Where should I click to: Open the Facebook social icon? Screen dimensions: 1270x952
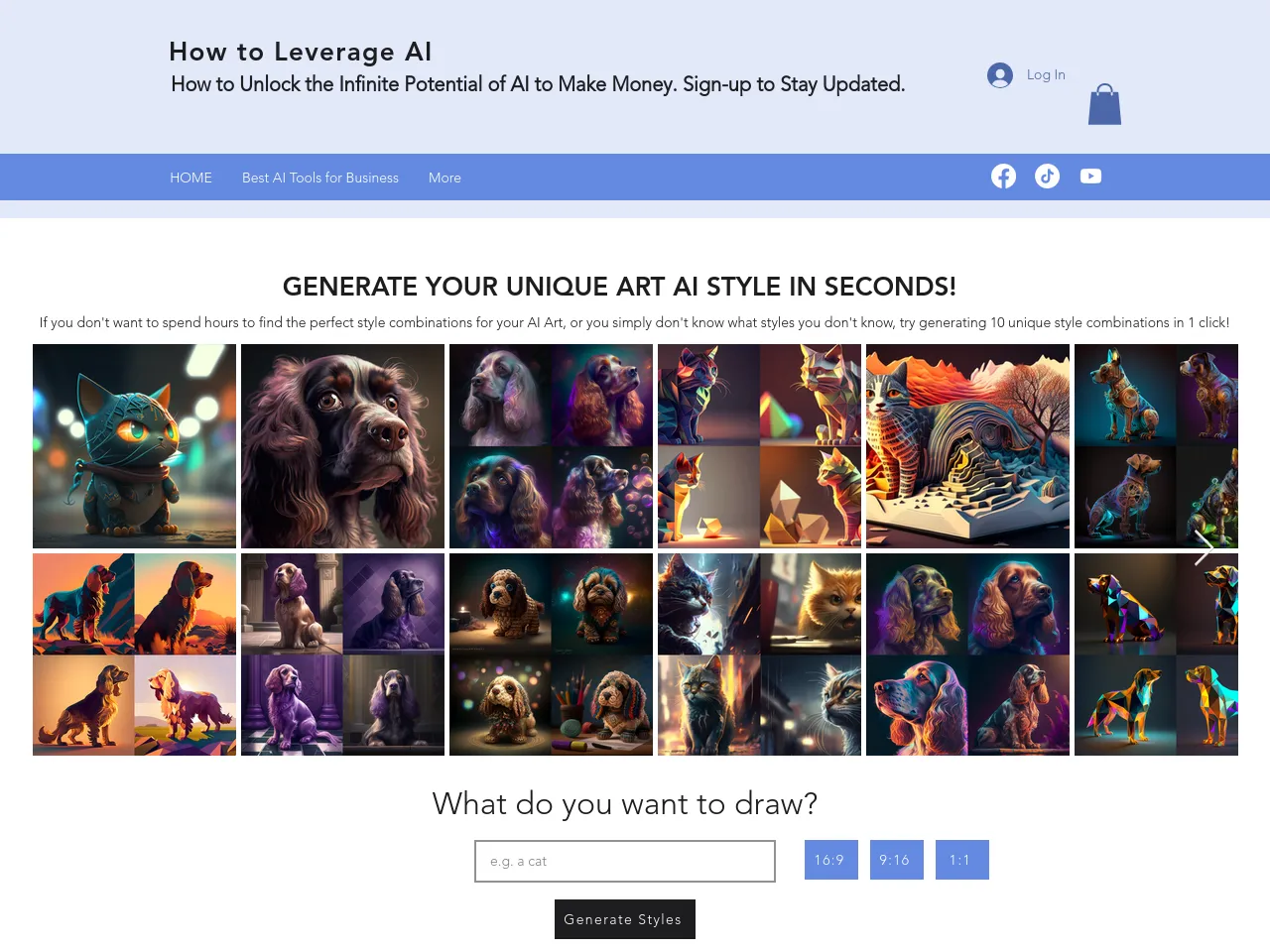[1003, 177]
